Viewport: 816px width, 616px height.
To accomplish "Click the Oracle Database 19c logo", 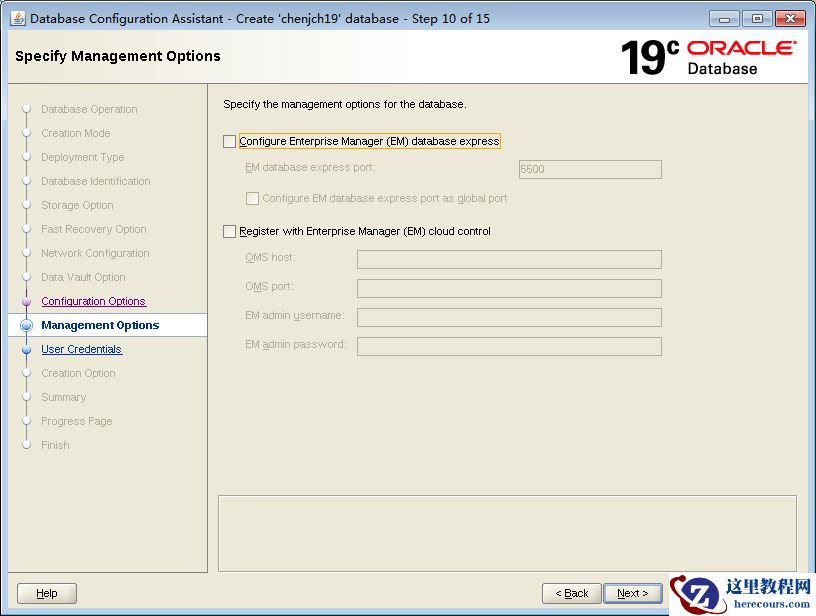I will pos(708,57).
